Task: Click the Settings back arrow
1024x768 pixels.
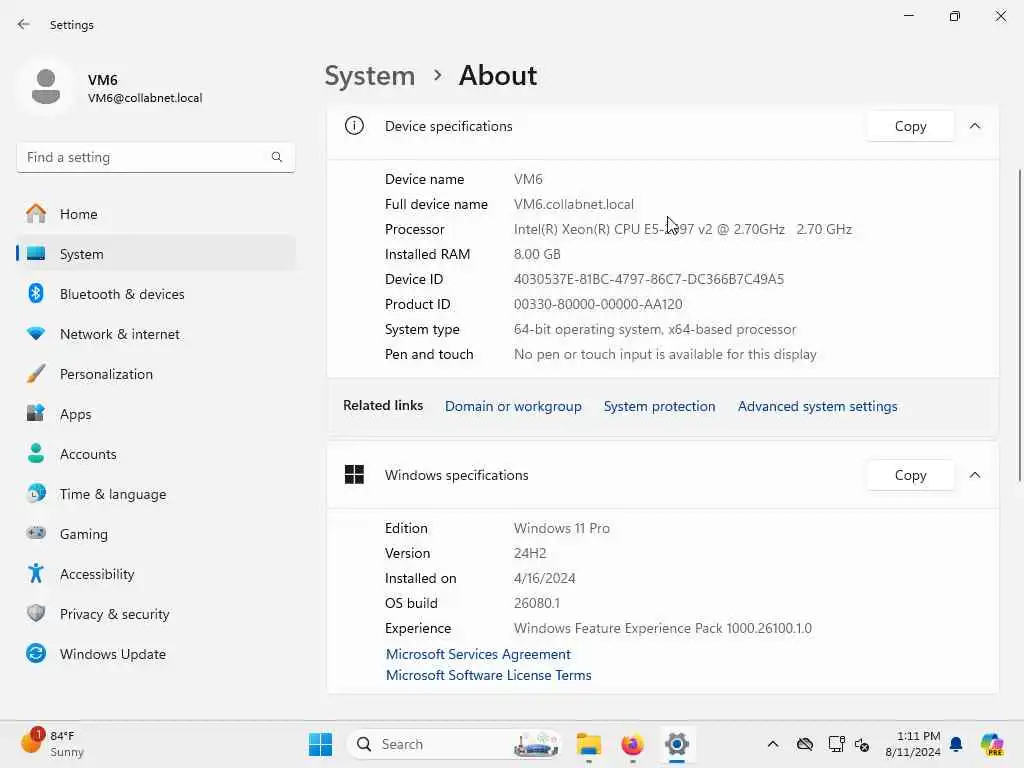Action: pos(24,24)
